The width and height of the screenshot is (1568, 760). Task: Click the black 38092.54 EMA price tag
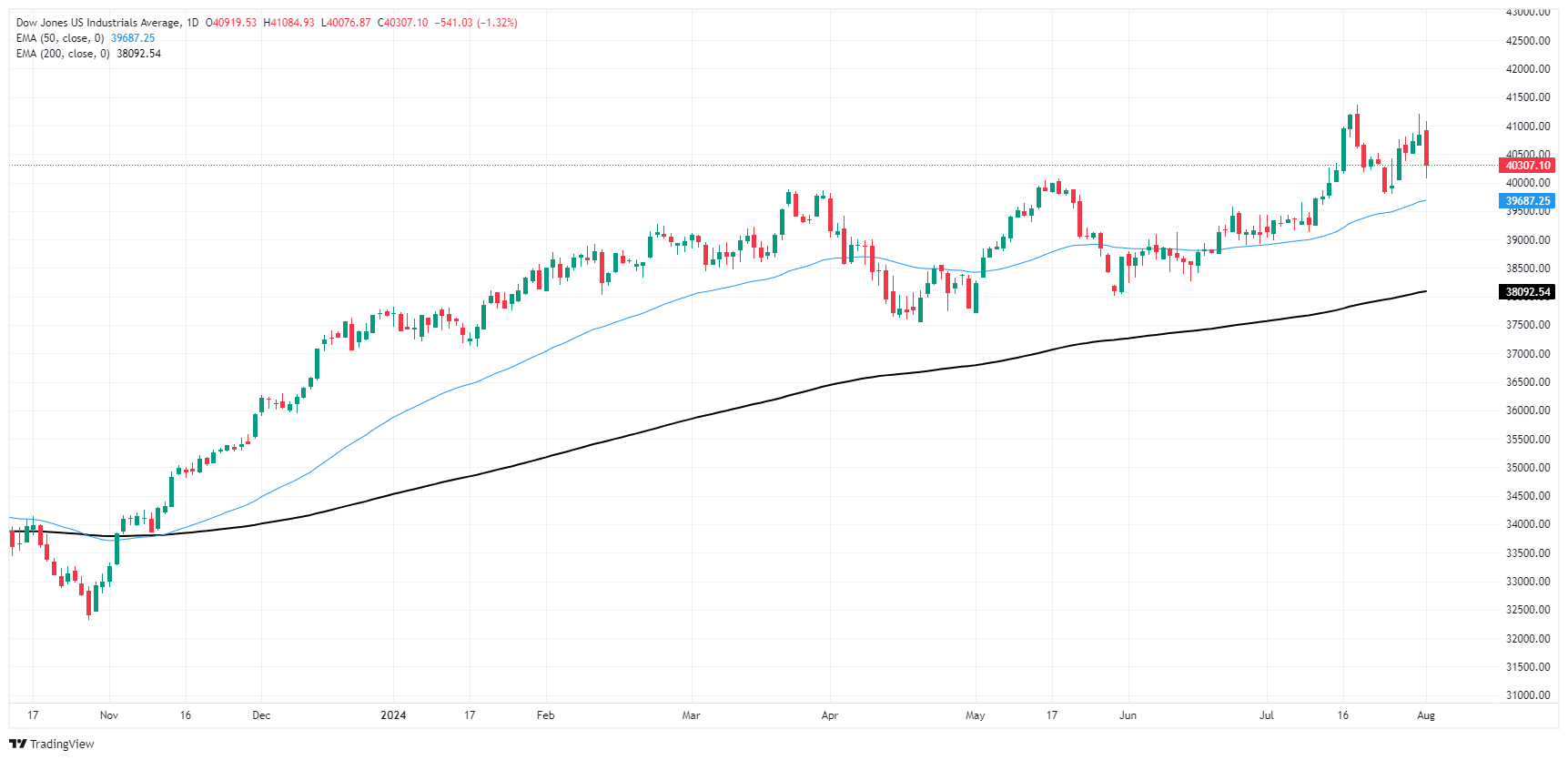[x=1528, y=292]
